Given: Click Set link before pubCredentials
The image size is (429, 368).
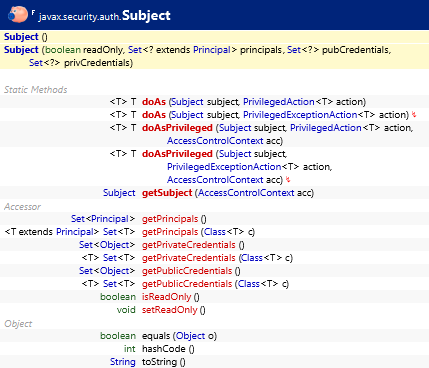Looking at the screenshot, I should click(294, 50).
